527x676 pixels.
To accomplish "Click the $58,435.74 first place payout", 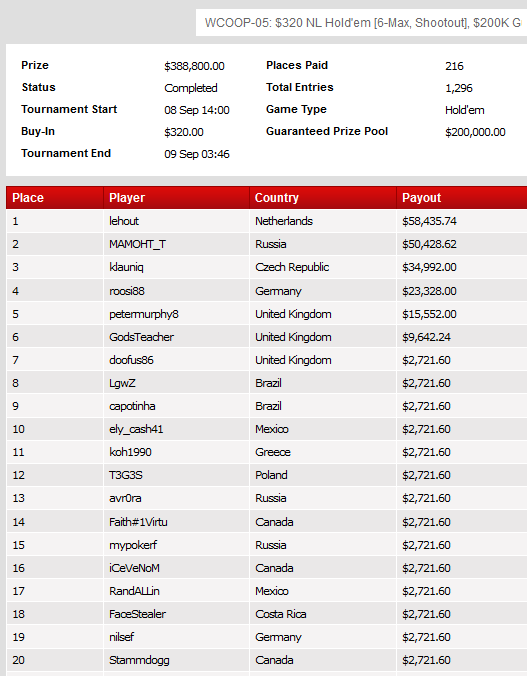I will 429,221.
